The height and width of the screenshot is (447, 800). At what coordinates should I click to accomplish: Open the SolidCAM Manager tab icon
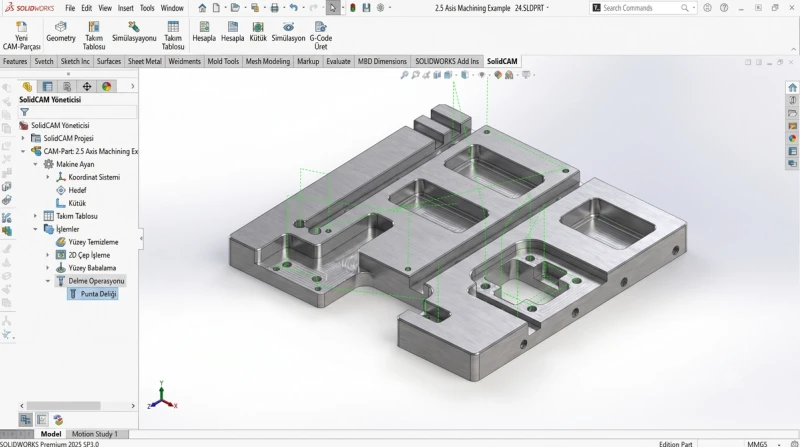(27, 86)
